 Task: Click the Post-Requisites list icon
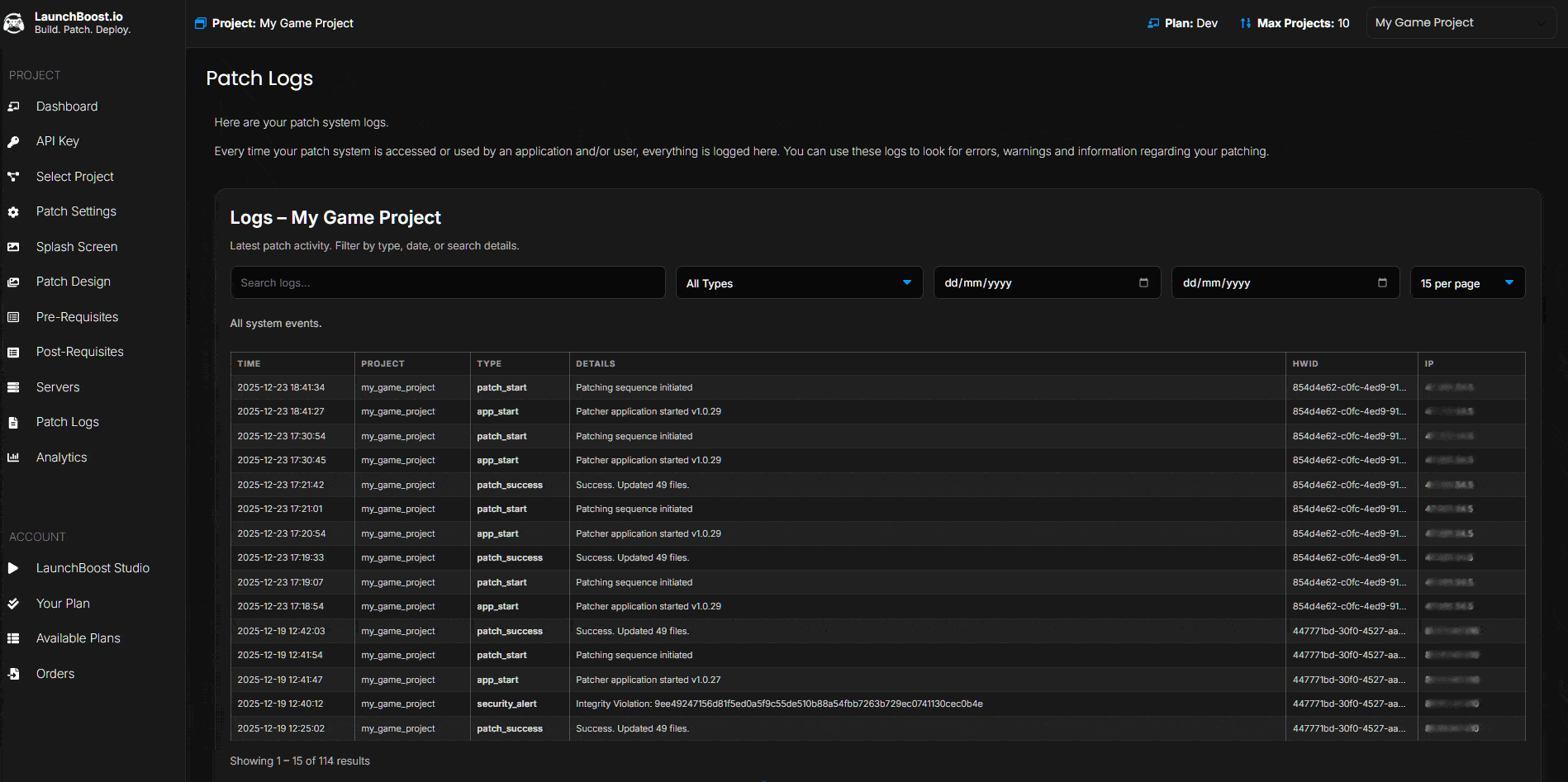click(13, 353)
